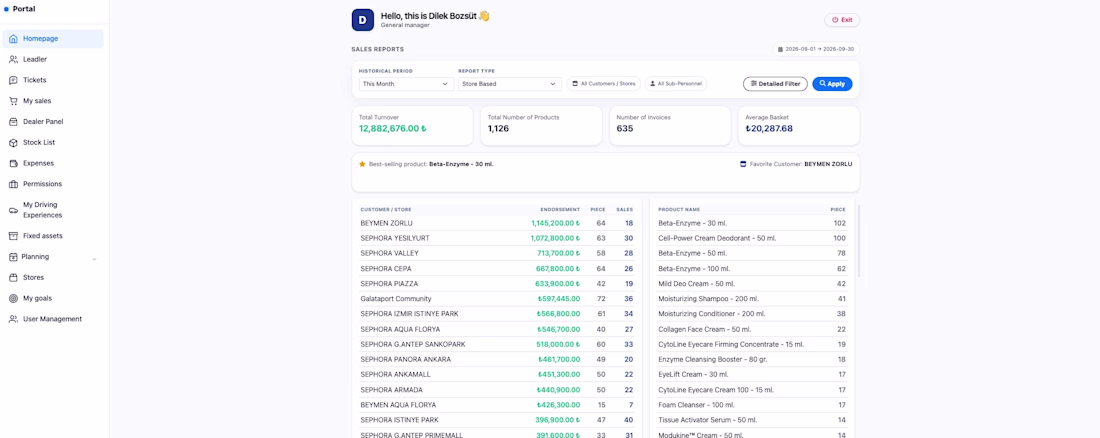Viewport: 1100px width, 438px height.
Task: Click the Leadler people icon
Action: [13, 60]
